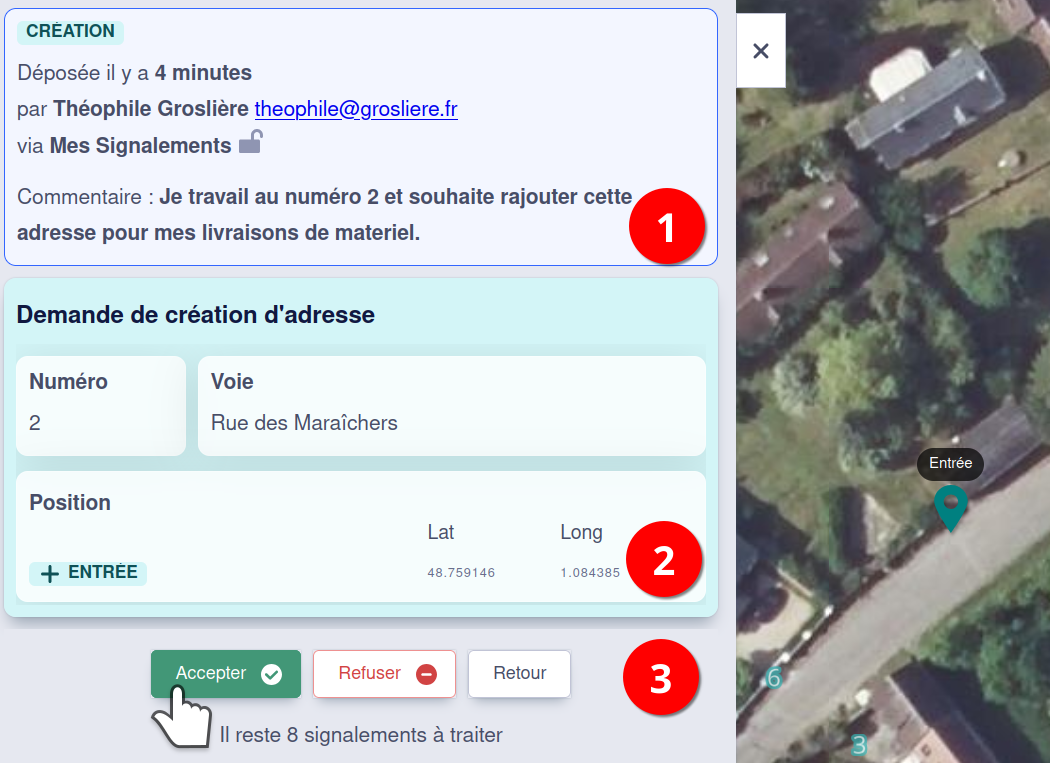The height and width of the screenshot is (763, 1050).
Task: Click the red numbered circle 1
Action: 667,226
